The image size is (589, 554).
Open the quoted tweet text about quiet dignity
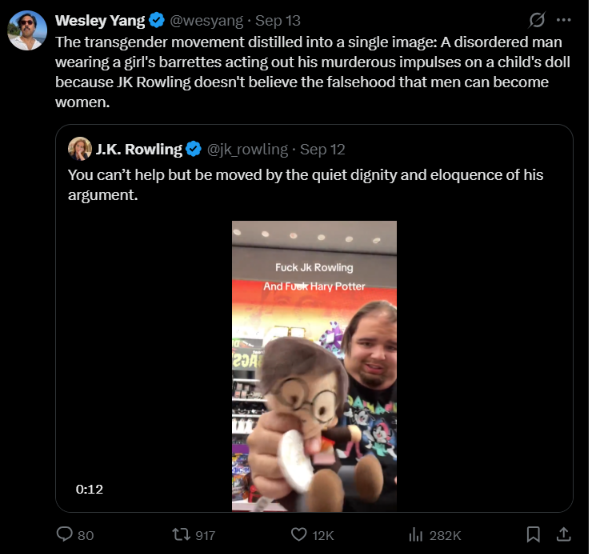305,185
